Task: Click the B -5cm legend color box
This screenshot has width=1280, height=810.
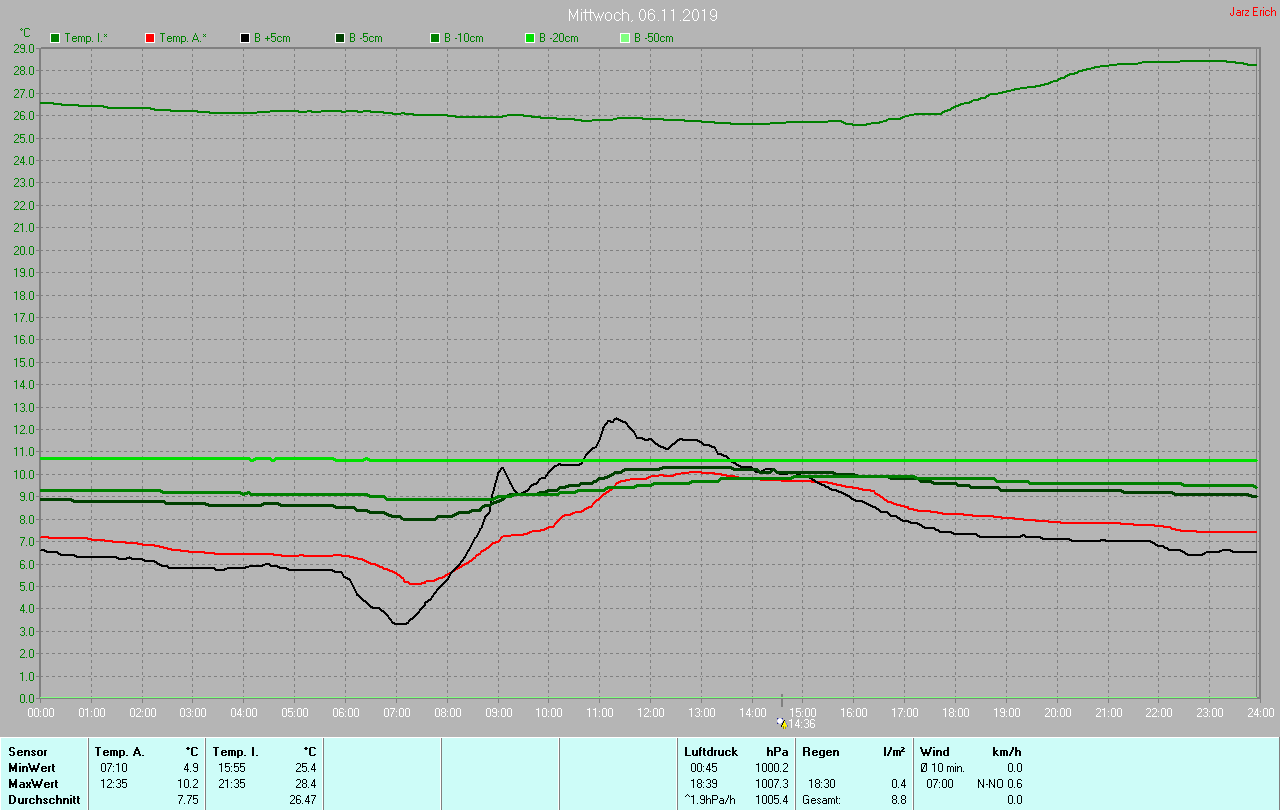Action: pos(340,38)
